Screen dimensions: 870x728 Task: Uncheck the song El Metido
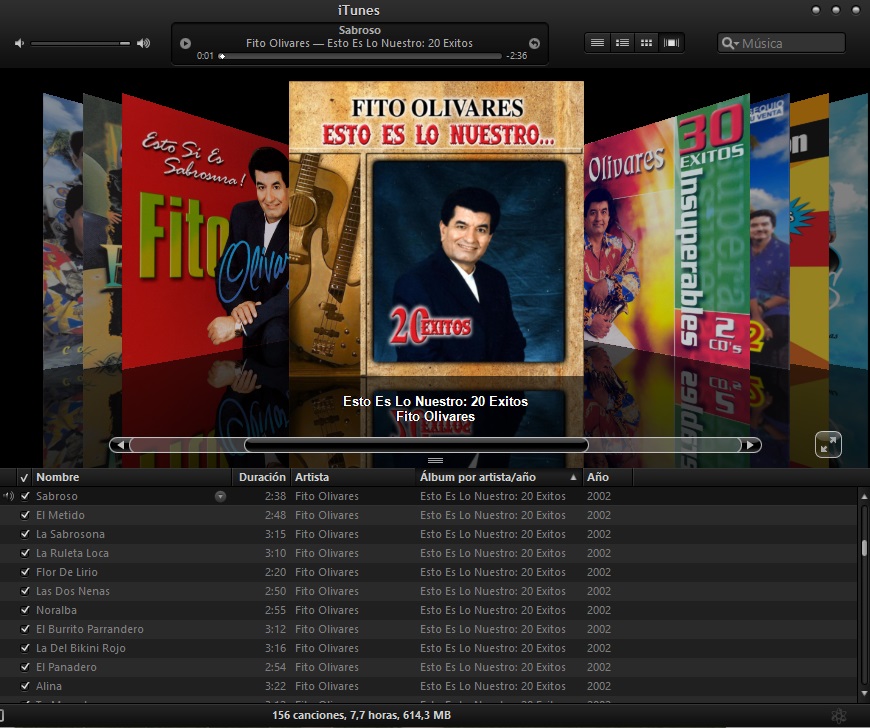[24, 515]
